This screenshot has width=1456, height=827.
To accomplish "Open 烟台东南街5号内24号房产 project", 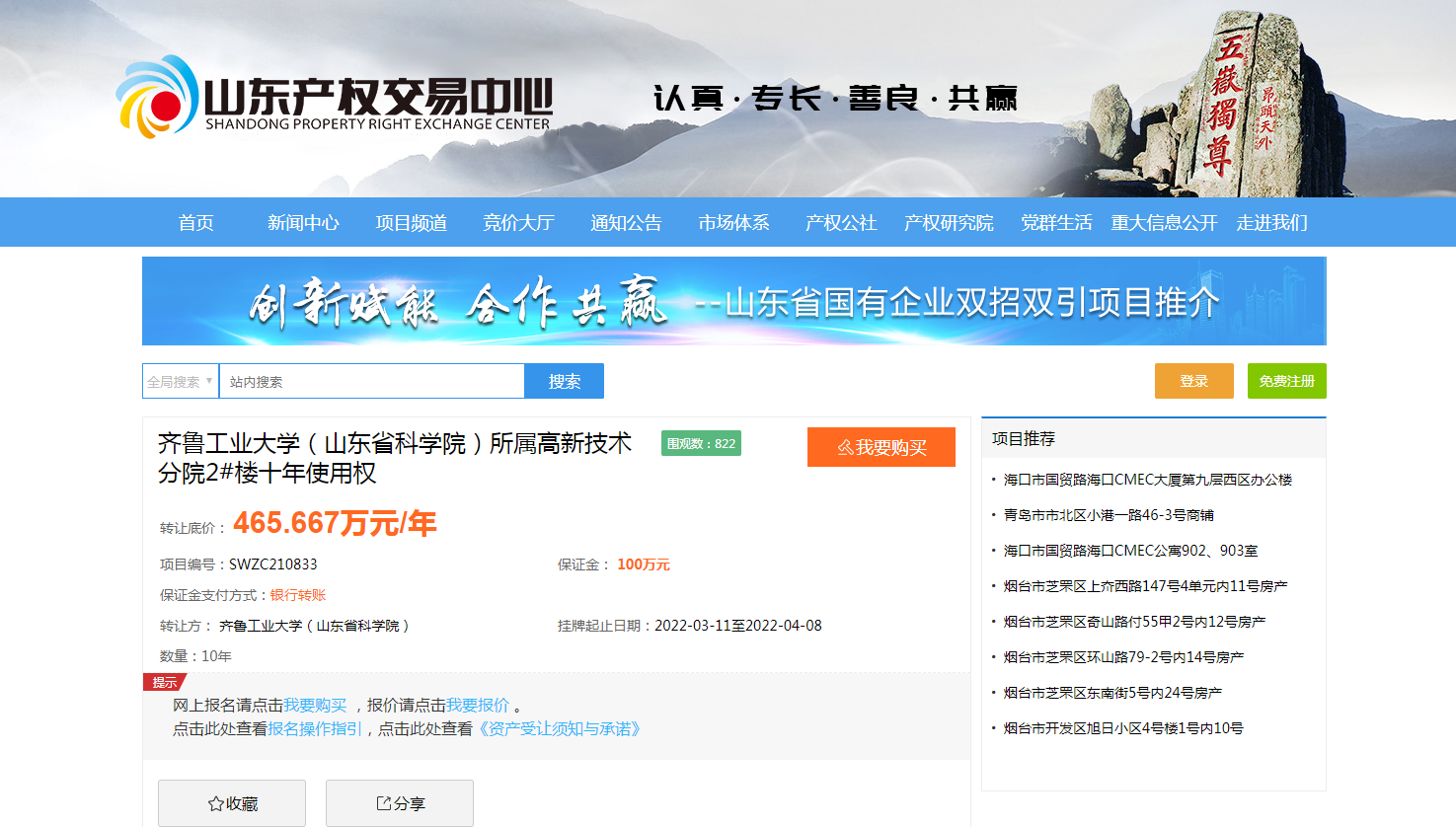I will click(x=1112, y=693).
